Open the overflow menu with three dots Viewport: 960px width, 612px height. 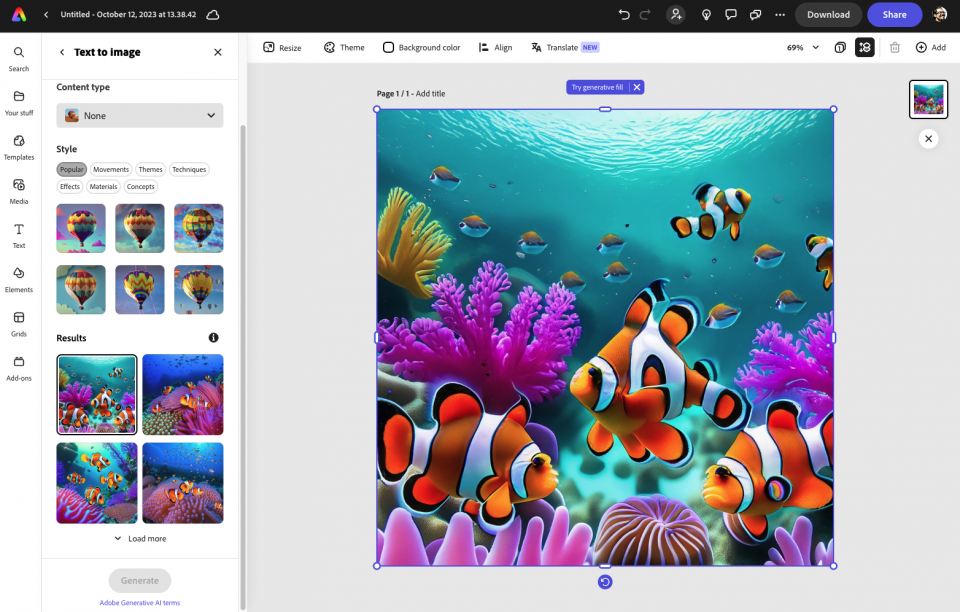780,14
